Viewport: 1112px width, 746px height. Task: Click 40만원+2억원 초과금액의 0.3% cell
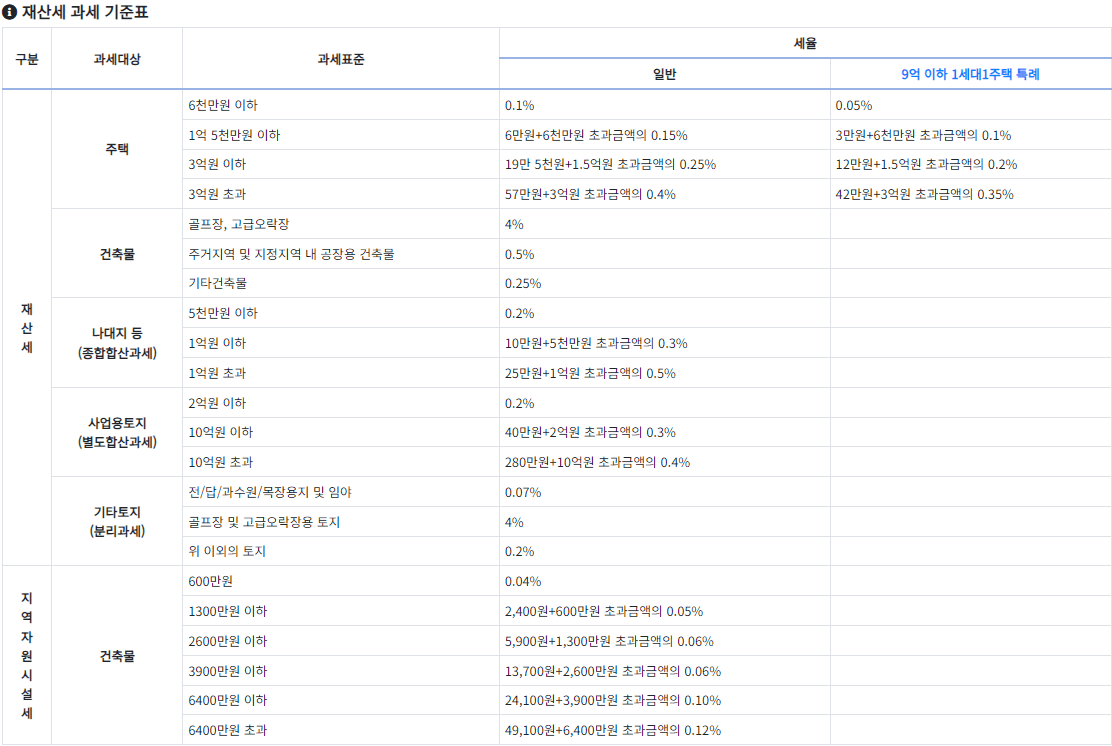click(665, 432)
